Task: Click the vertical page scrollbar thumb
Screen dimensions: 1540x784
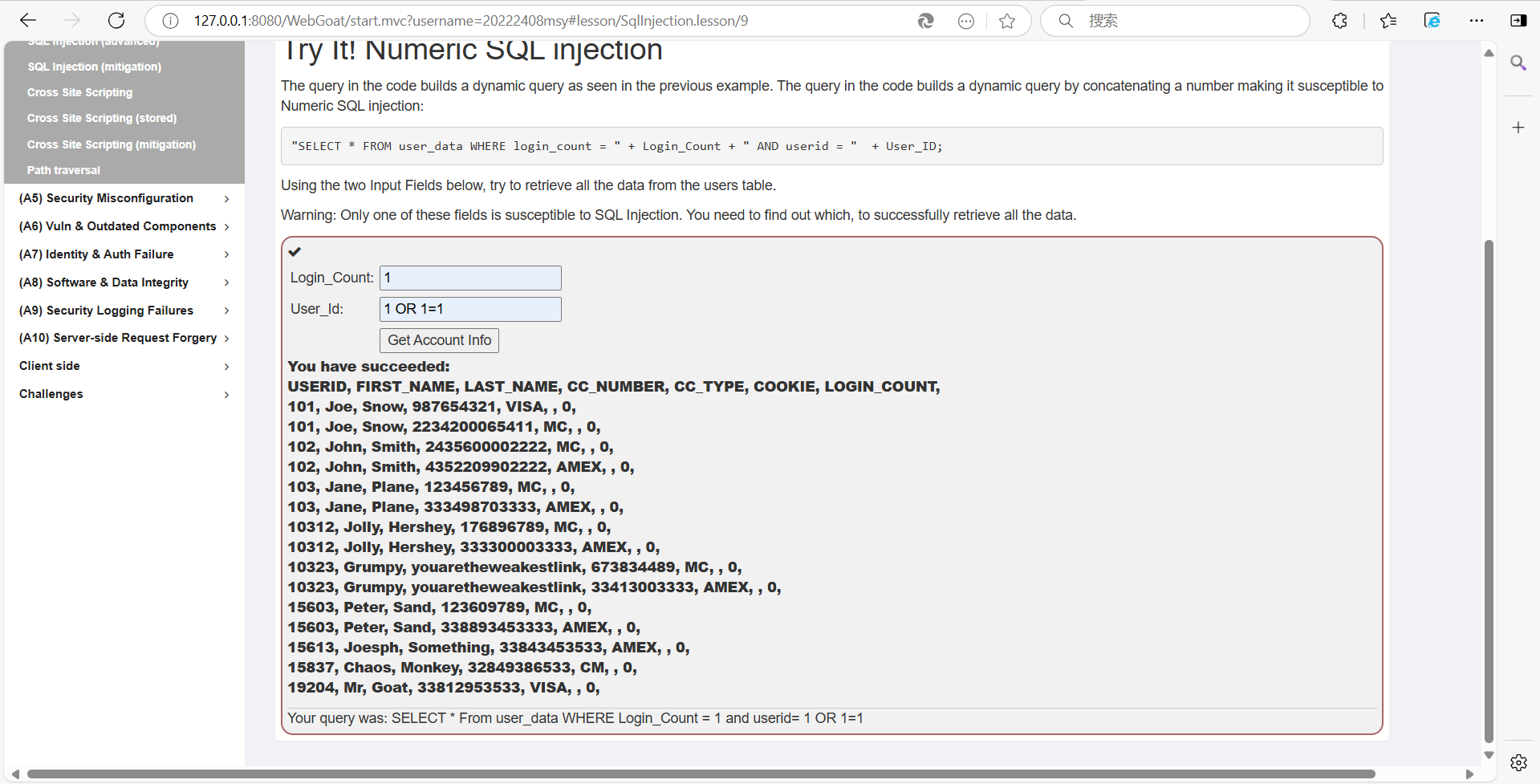Action: coord(1489,489)
